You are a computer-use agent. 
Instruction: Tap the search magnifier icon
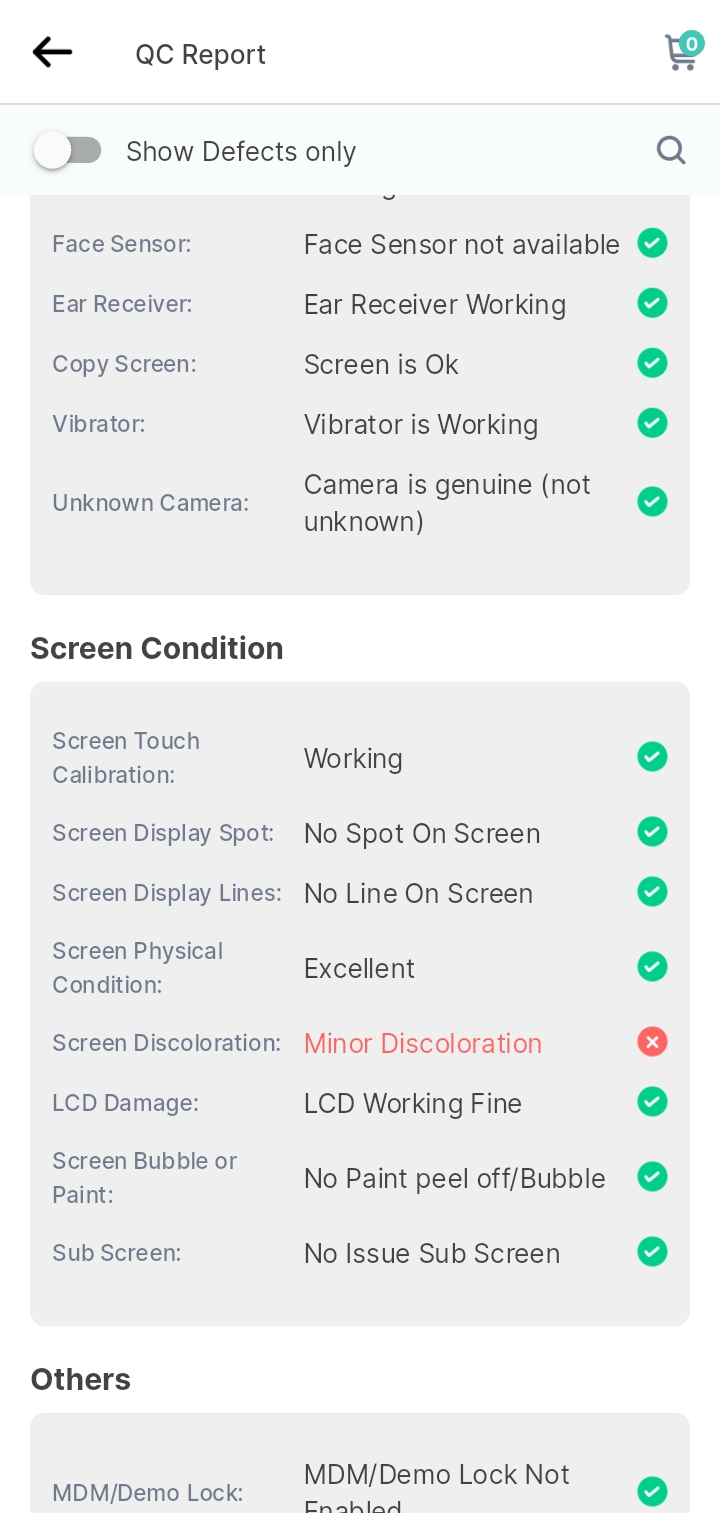coord(671,150)
